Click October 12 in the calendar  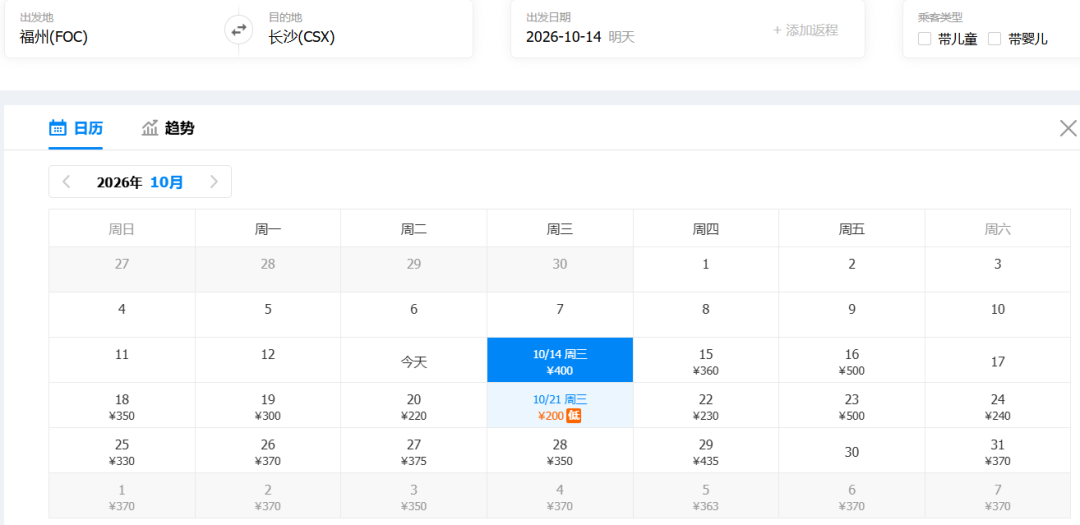[x=268, y=360]
